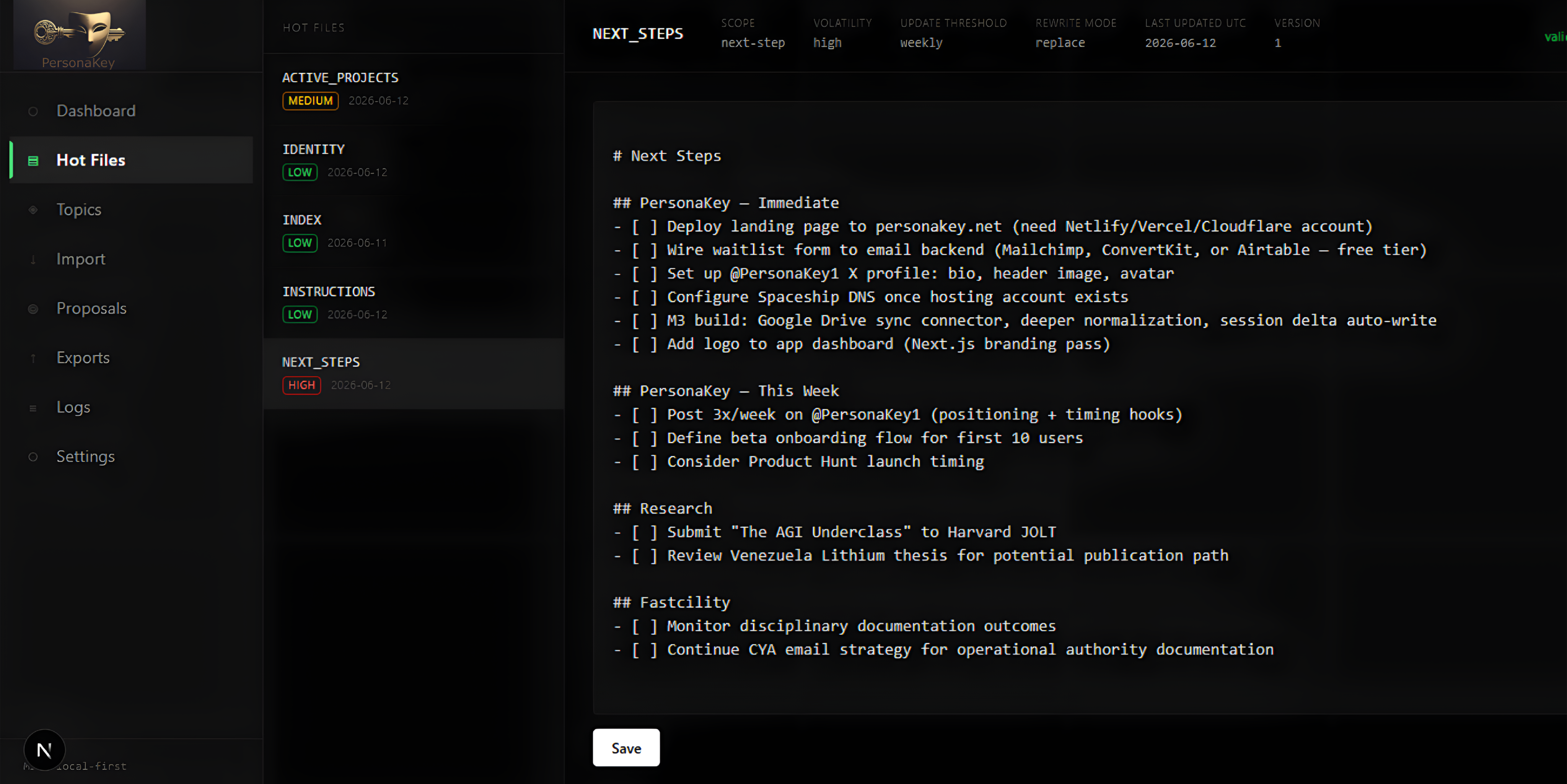
Task: Click the '## PersonaKey — This Week' line
Action: [726, 390]
